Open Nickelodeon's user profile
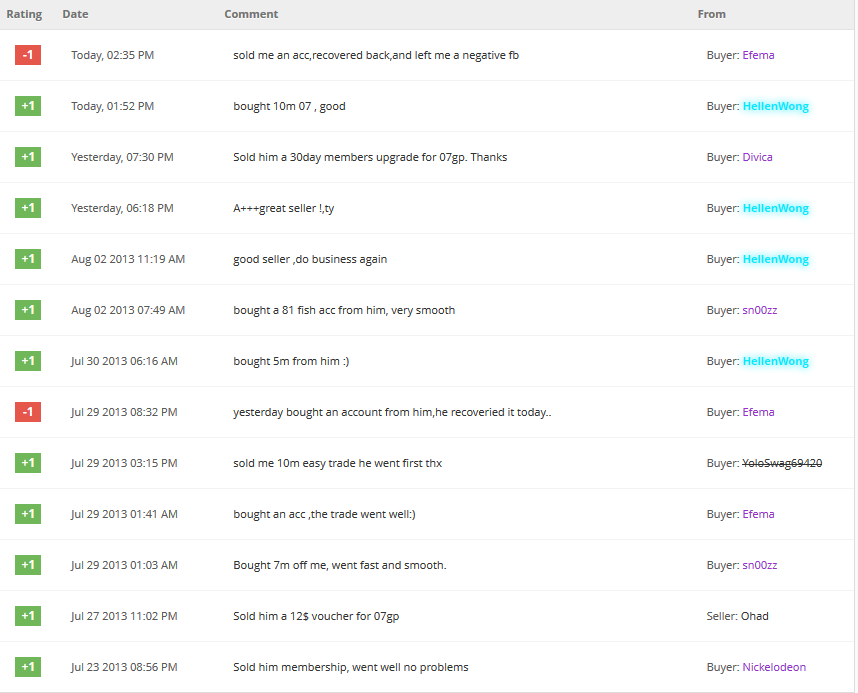The image size is (858, 693). 773,667
